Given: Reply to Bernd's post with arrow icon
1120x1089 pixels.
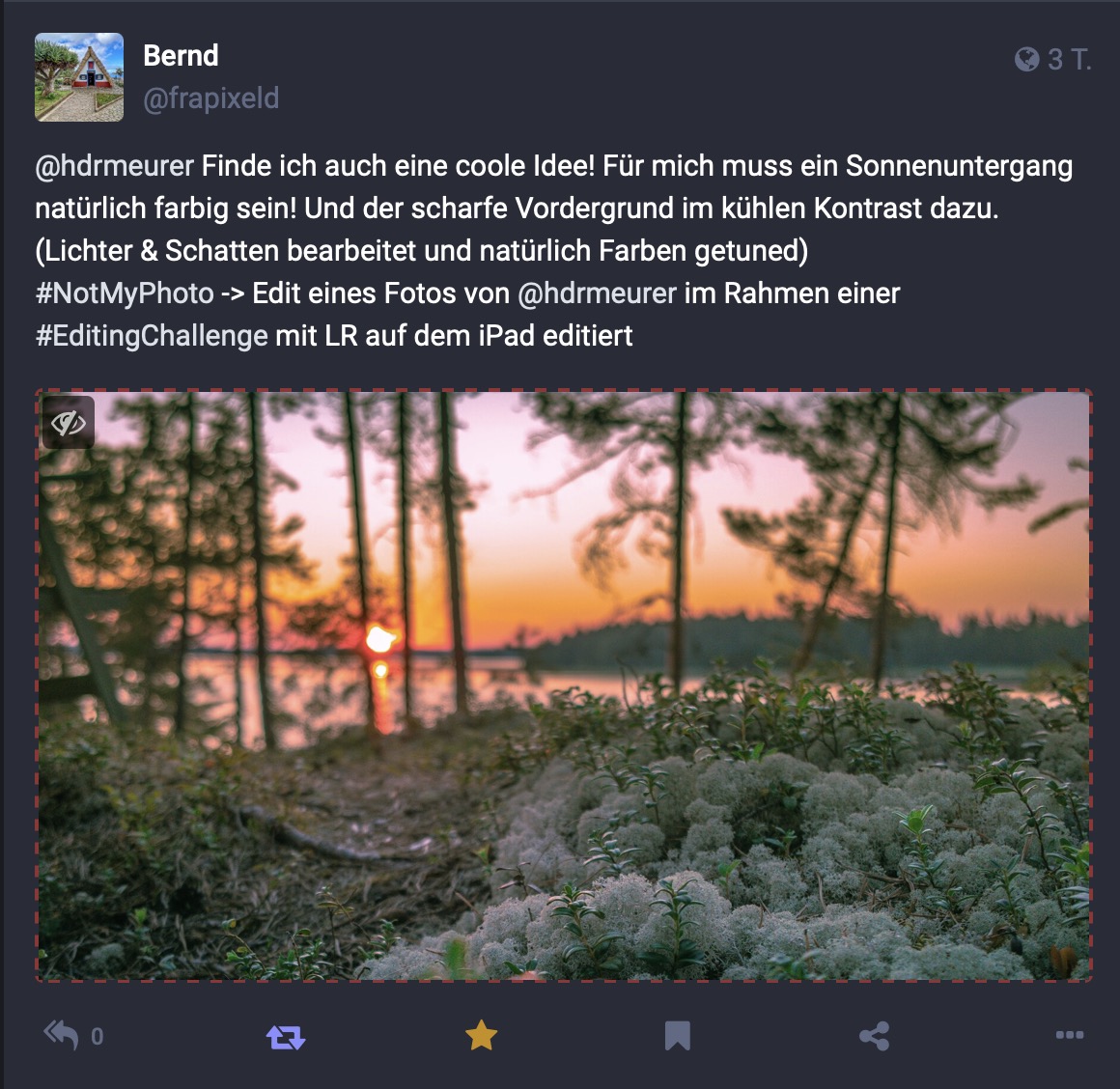Looking at the screenshot, I should [61, 1035].
